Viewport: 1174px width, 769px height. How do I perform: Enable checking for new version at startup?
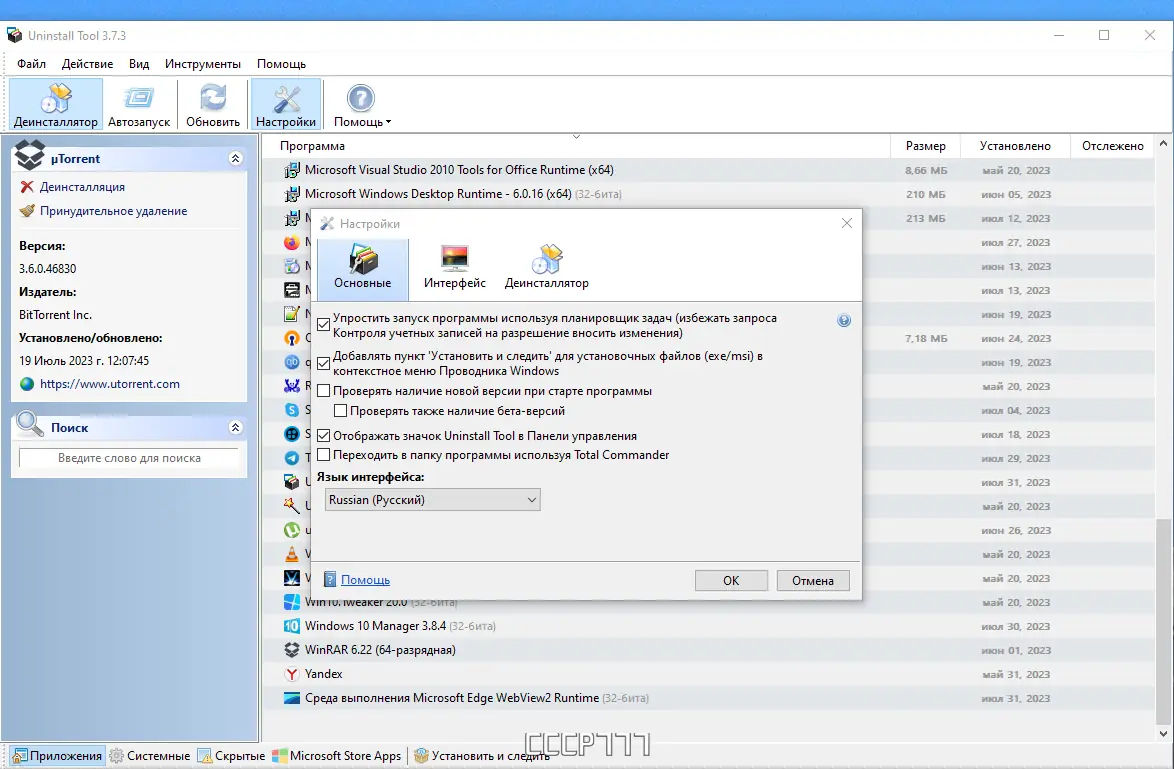323,391
